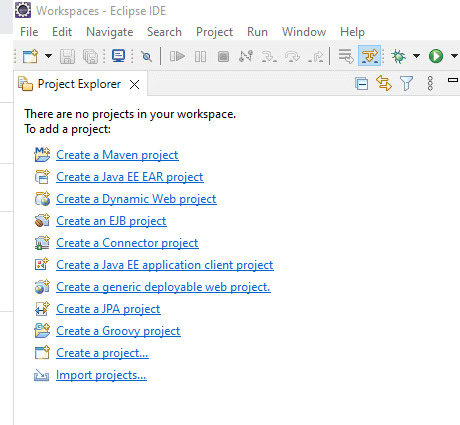This screenshot has width=460, height=425.
Task: Click Create a Maven project link
Action: 117,155
